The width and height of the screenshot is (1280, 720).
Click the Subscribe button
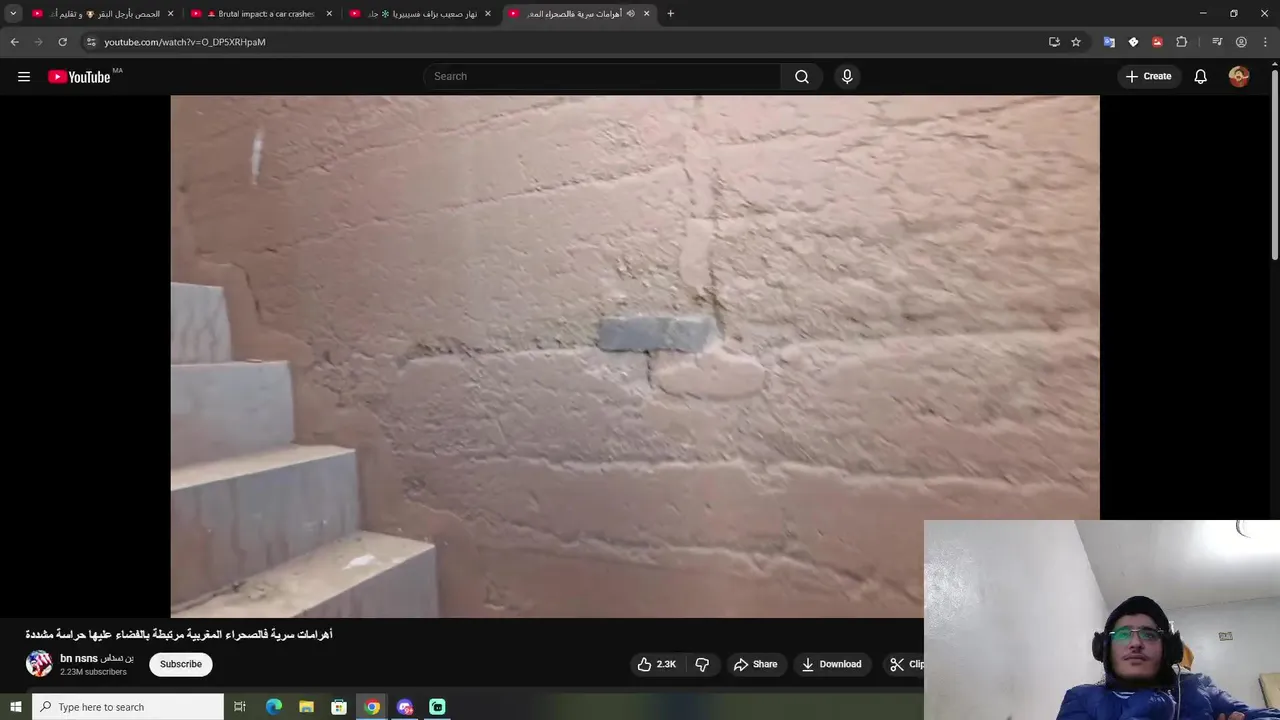tap(181, 664)
